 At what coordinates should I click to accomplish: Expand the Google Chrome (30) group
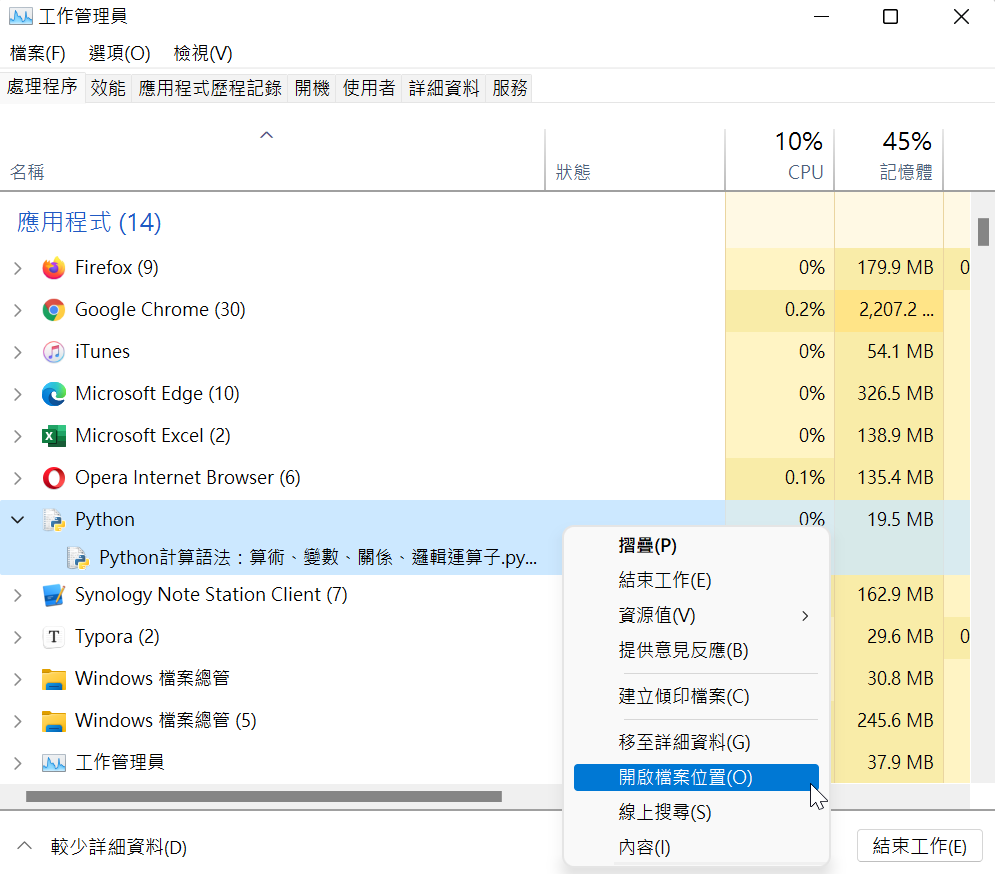[18, 310]
